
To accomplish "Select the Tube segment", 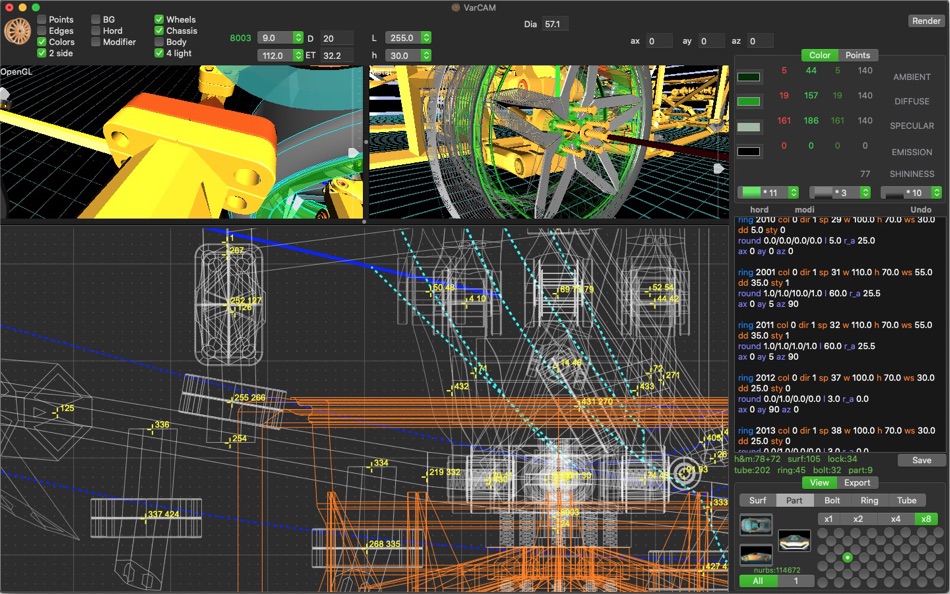I will (x=906, y=501).
